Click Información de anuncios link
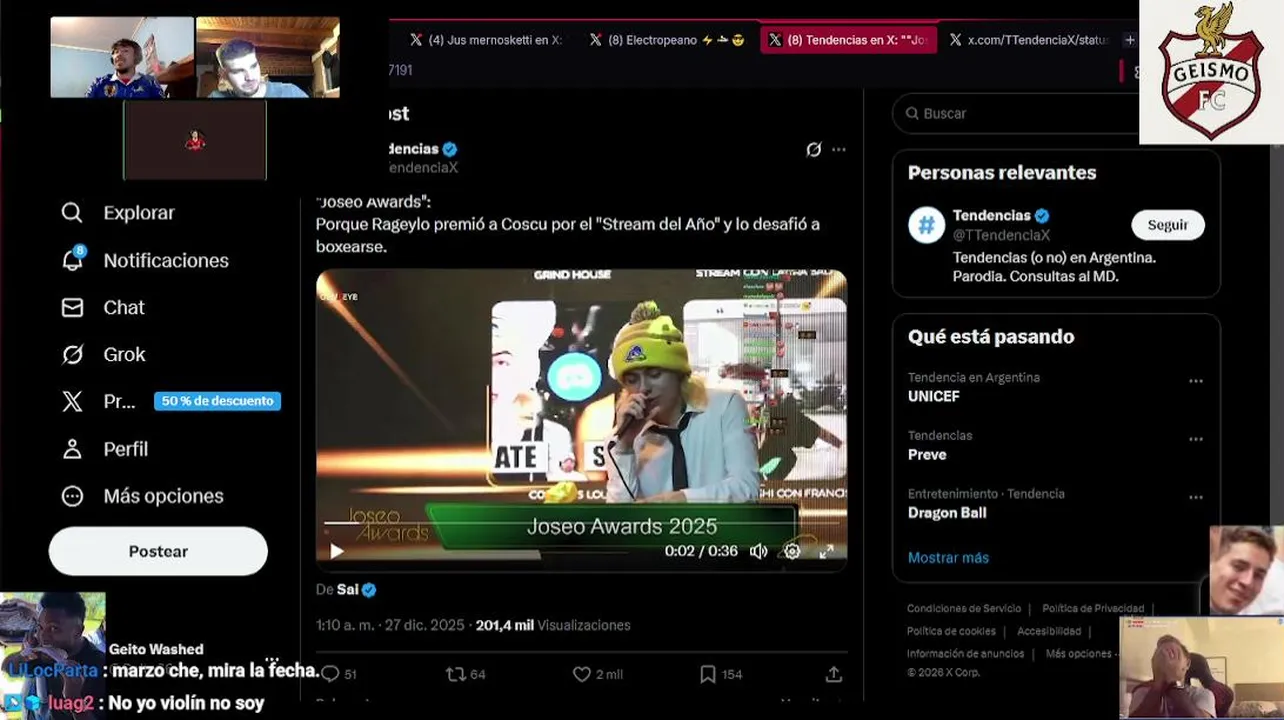Viewport: 1284px width, 720px height. (965, 654)
